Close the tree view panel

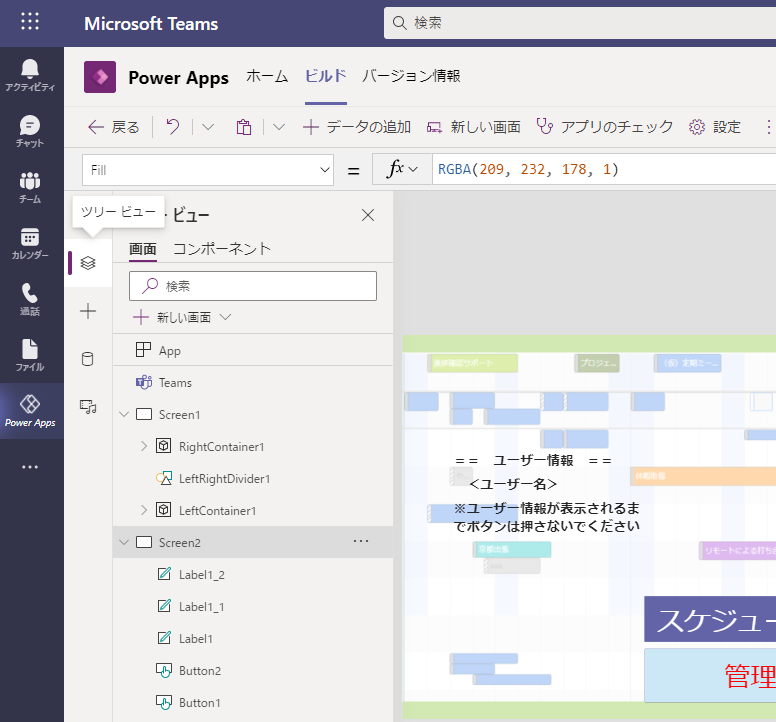click(368, 215)
